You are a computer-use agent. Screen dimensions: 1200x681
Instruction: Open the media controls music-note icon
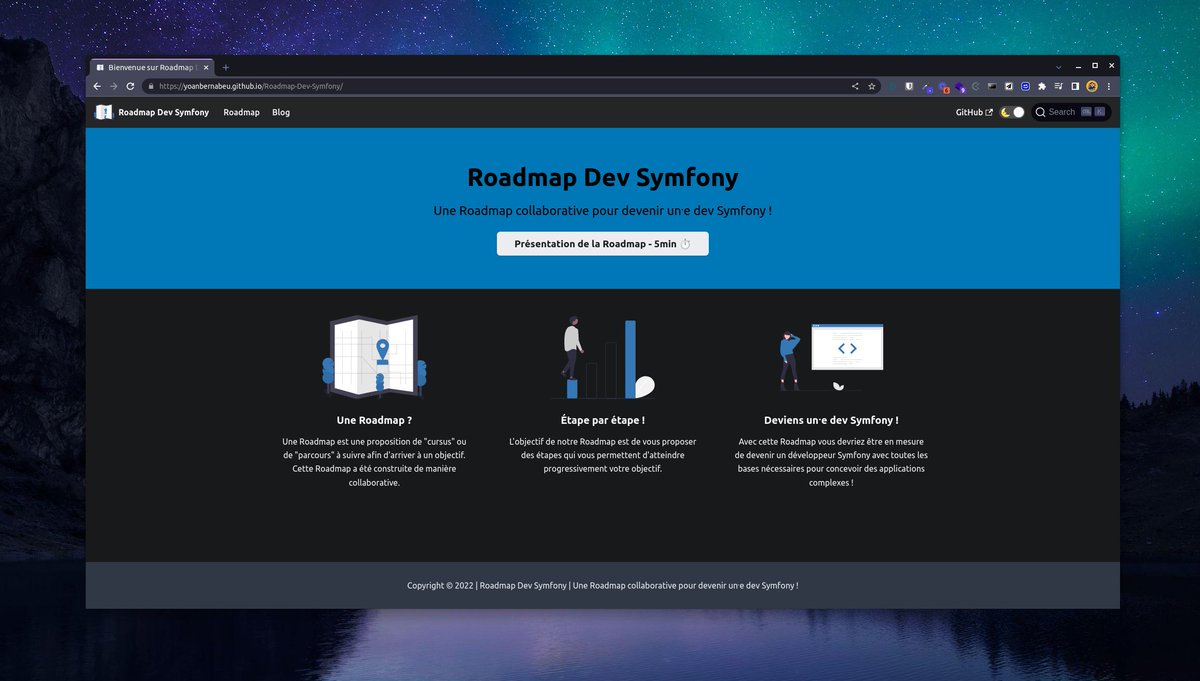coord(1058,86)
